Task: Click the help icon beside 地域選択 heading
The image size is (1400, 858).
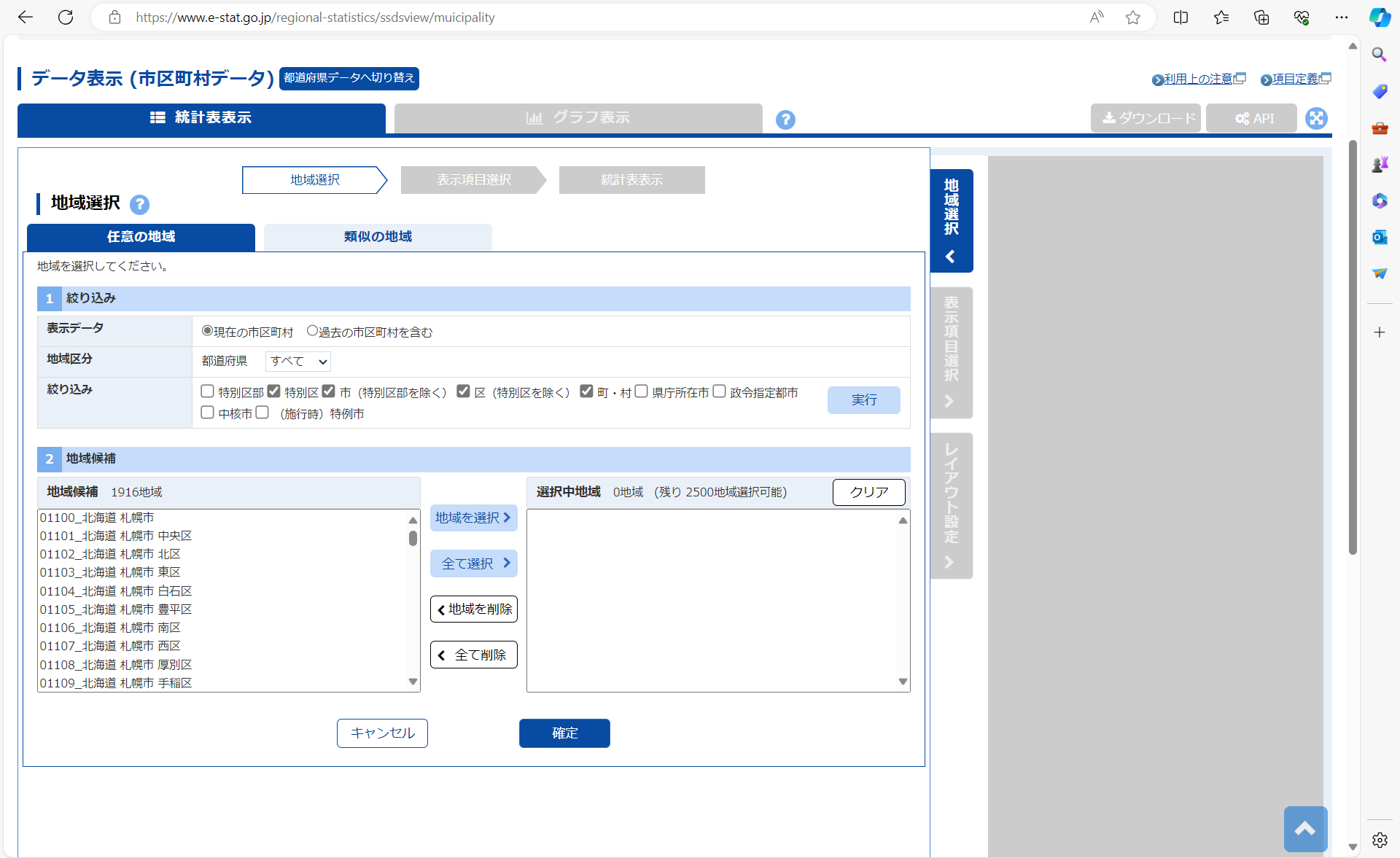Action: [139, 205]
